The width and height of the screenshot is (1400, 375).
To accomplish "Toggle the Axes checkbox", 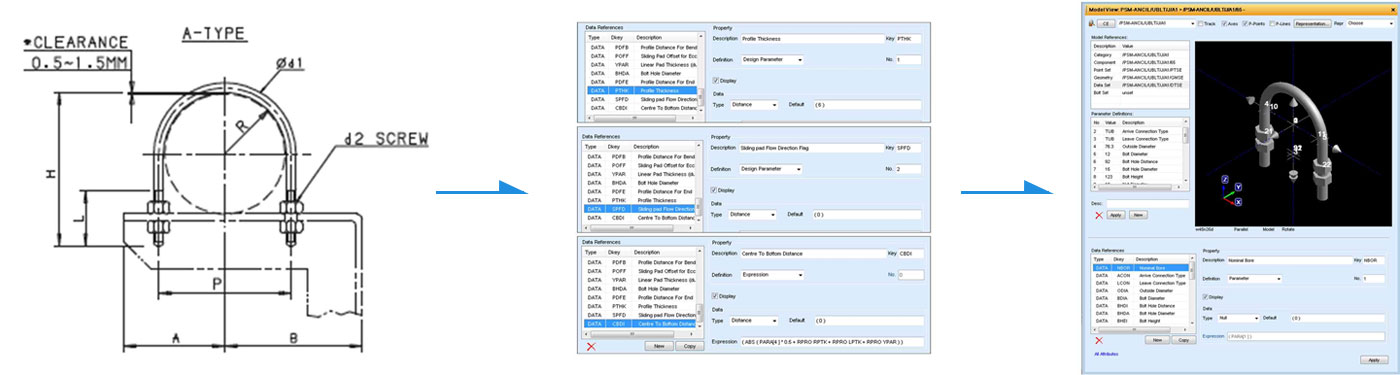I will click(x=1224, y=23).
